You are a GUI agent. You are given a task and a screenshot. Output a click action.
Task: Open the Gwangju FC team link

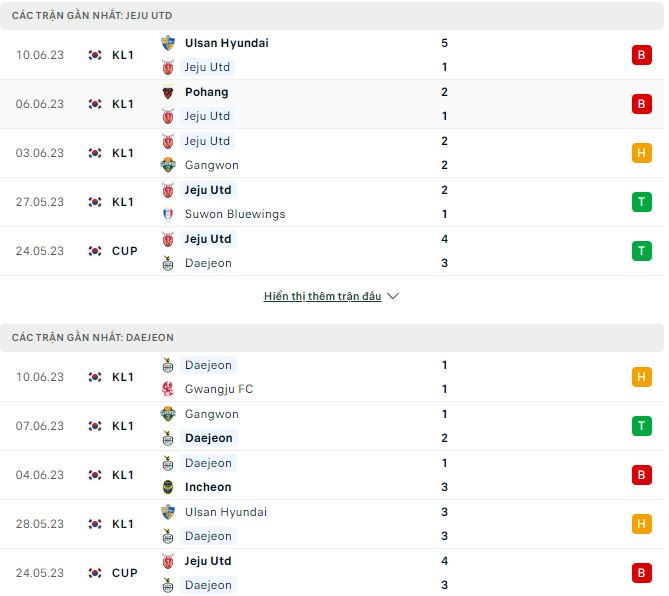[x=219, y=389]
